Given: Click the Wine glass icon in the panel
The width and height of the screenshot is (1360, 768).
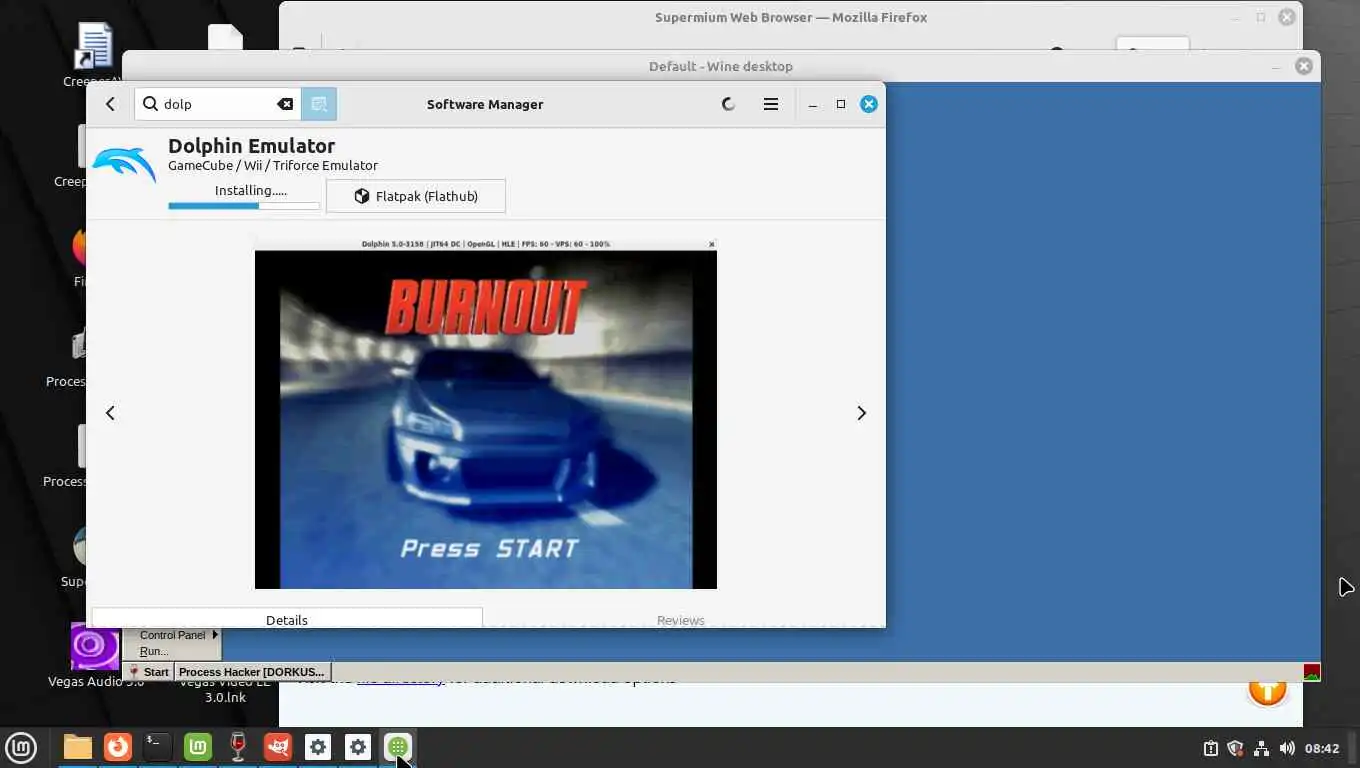Looking at the screenshot, I should [238, 747].
